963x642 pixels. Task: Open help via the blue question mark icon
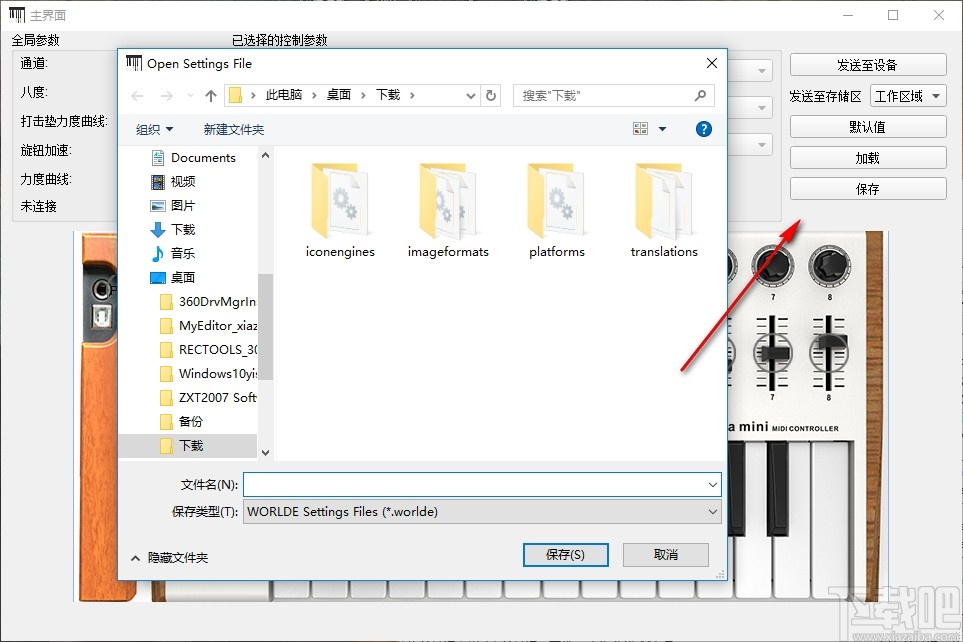(x=703, y=128)
